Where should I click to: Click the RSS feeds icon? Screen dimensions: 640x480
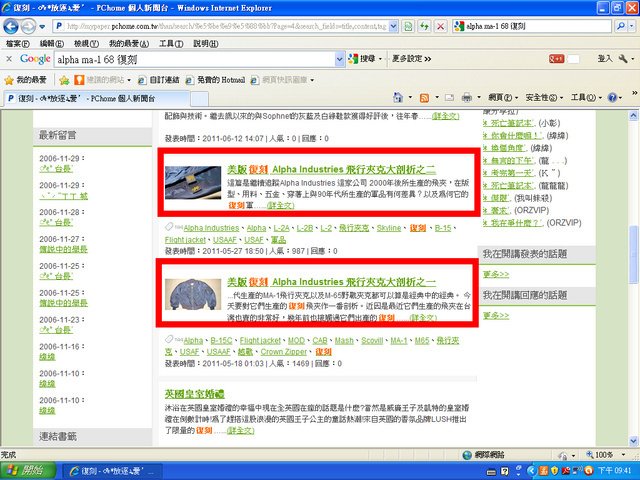424,98
